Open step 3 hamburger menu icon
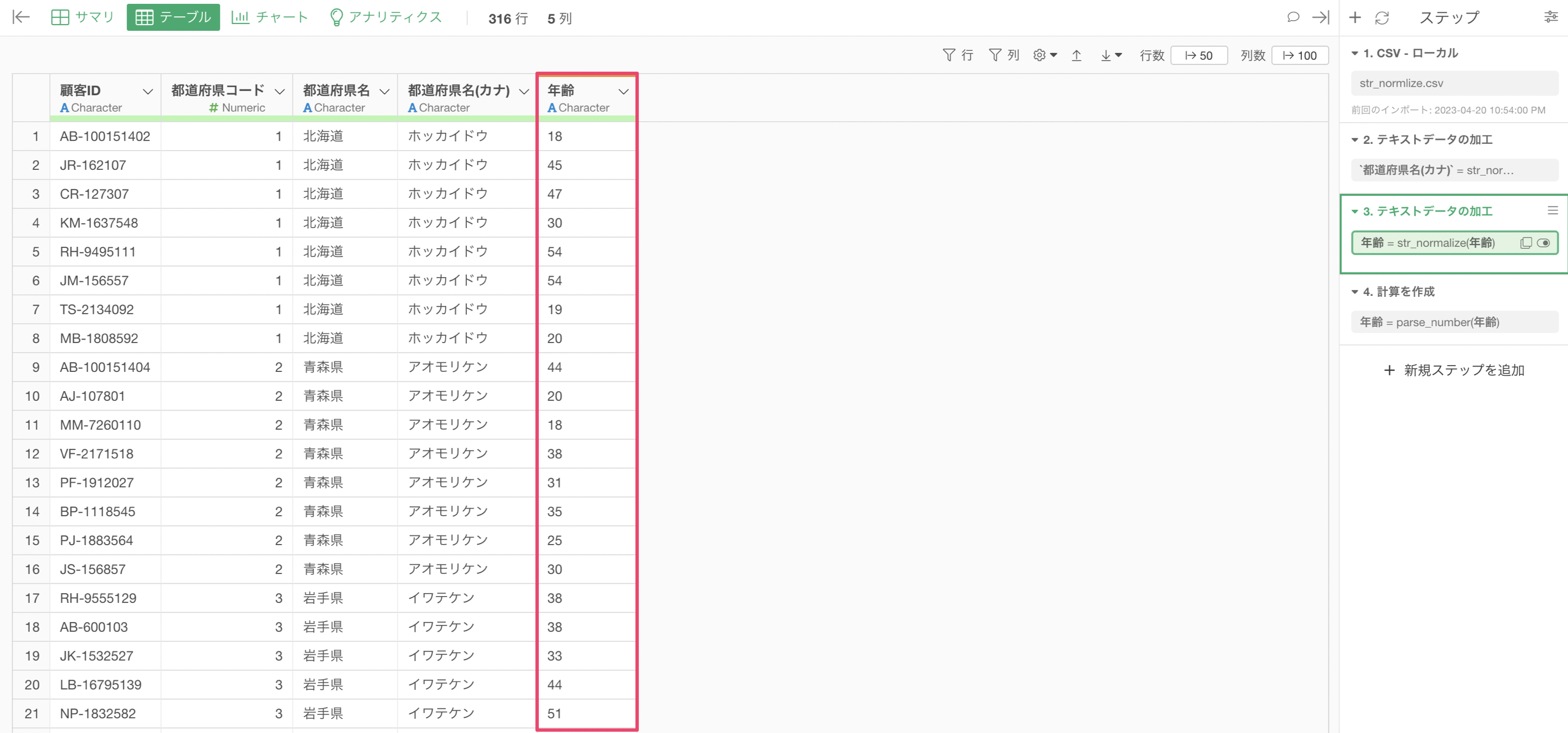 coord(1553,210)
